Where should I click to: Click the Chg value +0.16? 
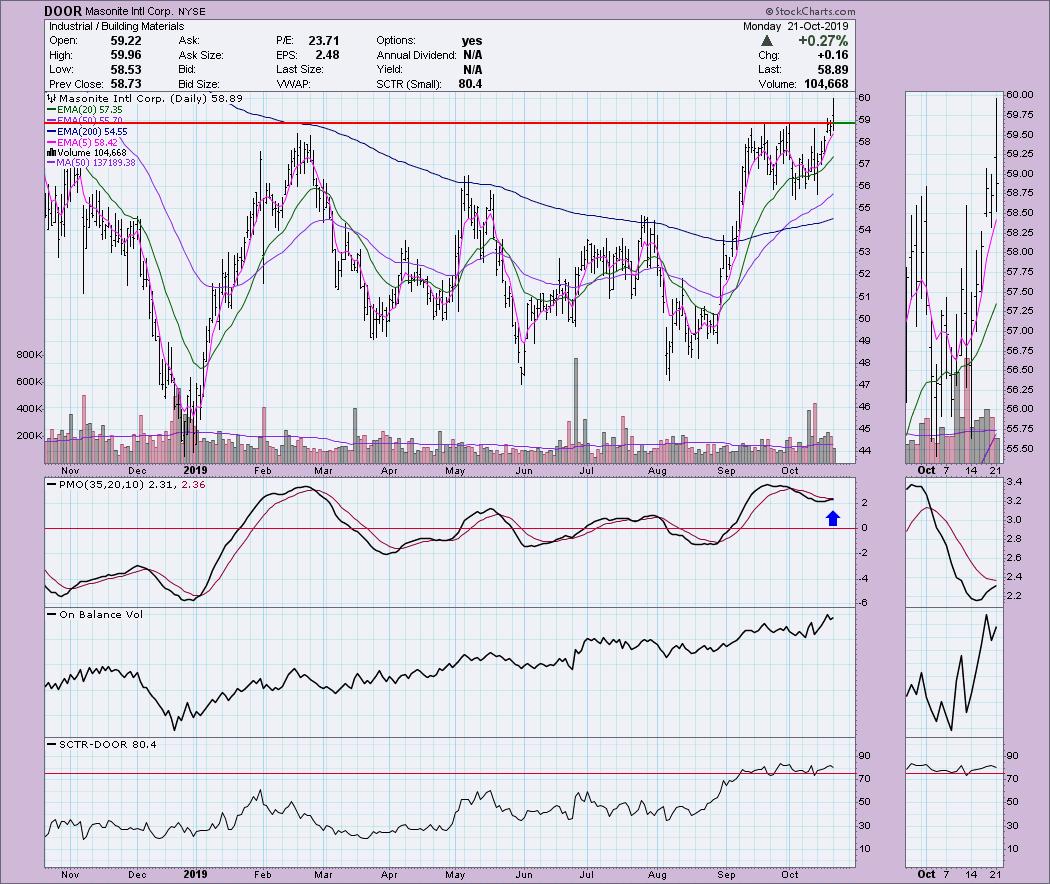(832, 55)
